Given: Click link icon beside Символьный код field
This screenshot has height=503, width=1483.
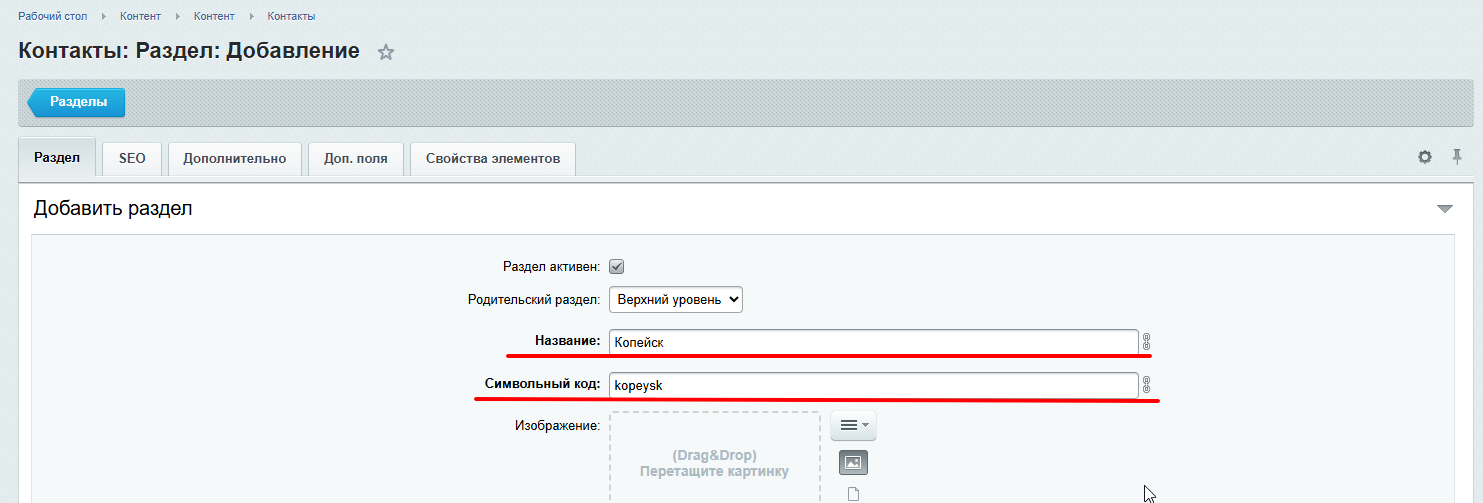Looking at the screenshot, I should point(1147,384).
